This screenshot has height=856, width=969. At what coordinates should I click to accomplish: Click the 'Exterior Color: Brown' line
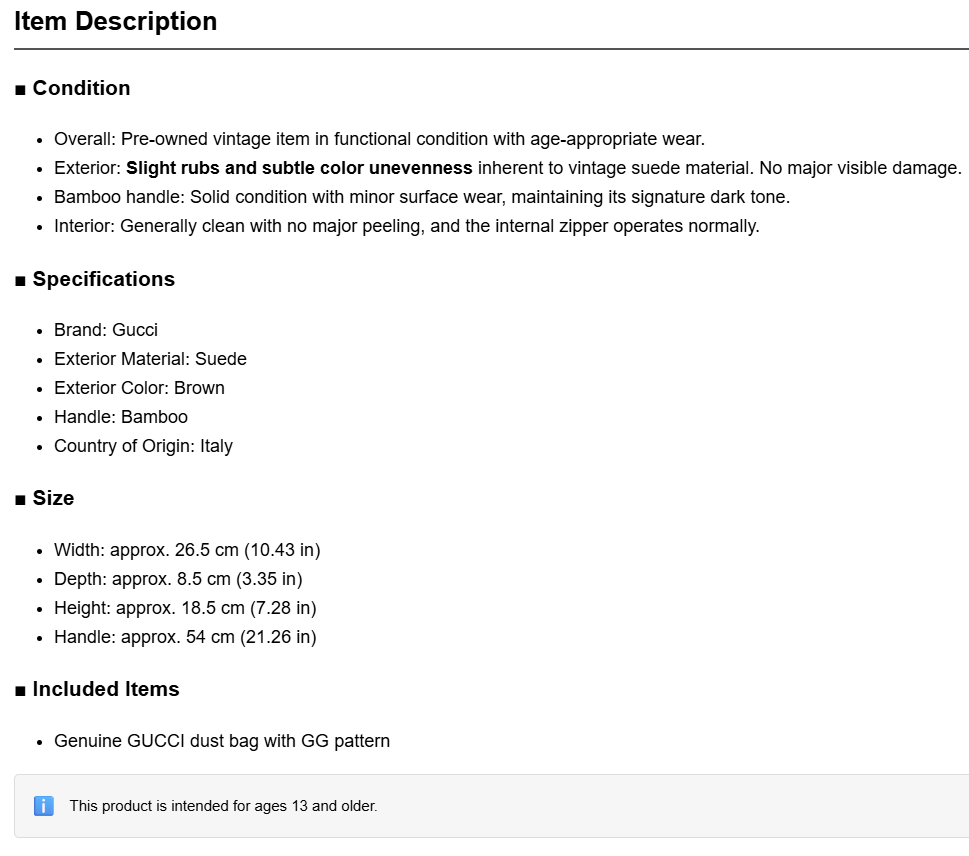click(139, 388)
